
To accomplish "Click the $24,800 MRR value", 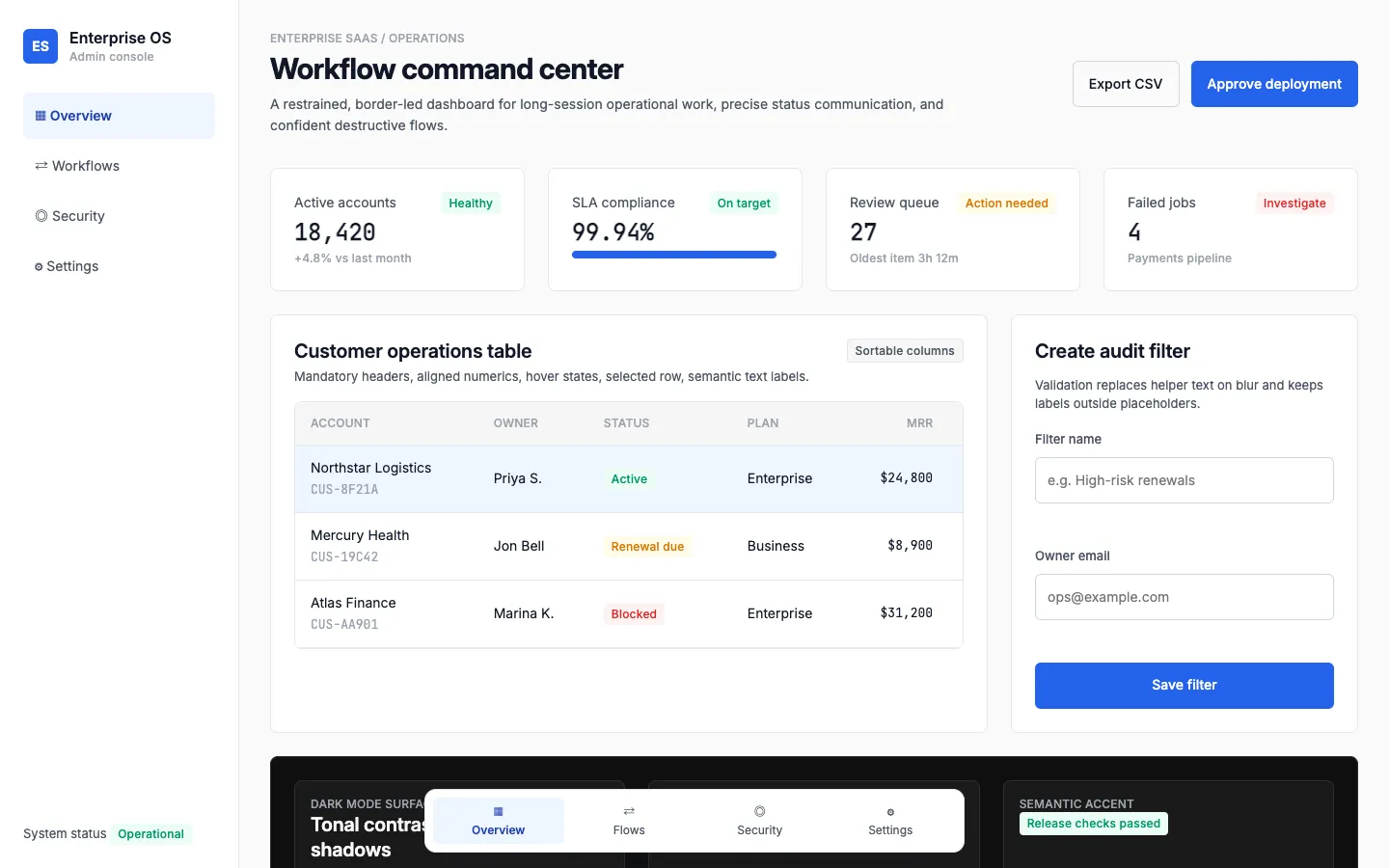I will pyautogui.click(x=907, y=478).
